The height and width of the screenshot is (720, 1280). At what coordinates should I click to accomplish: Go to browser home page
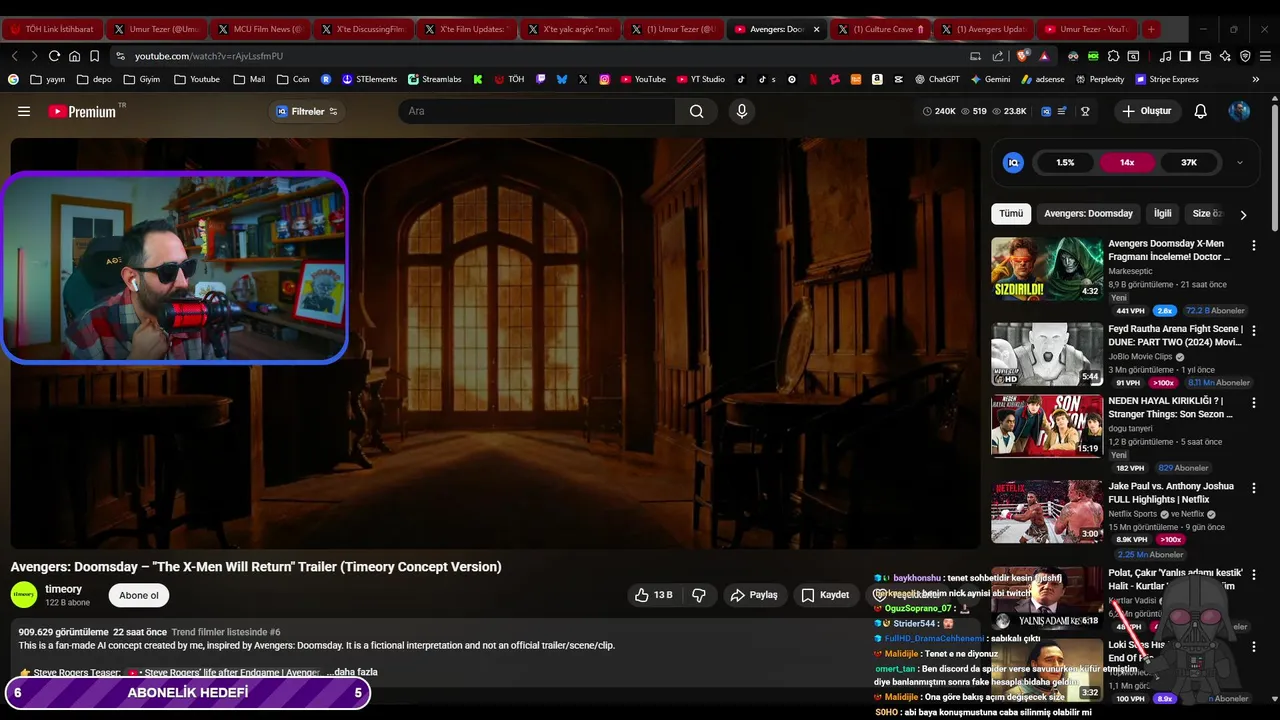(x=74, y=56)
